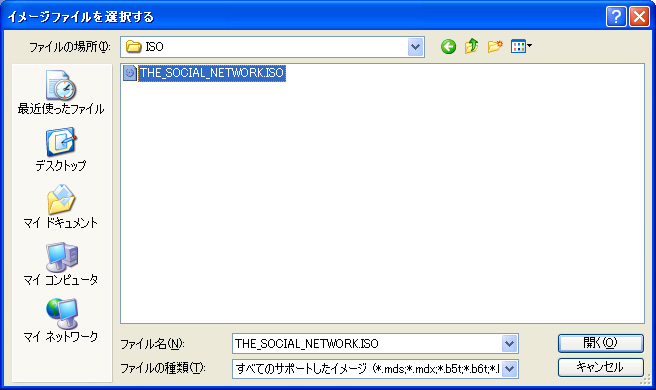Go to デスクトップ in places bar
Screen dimensions: 656x390
pos(61,150)
